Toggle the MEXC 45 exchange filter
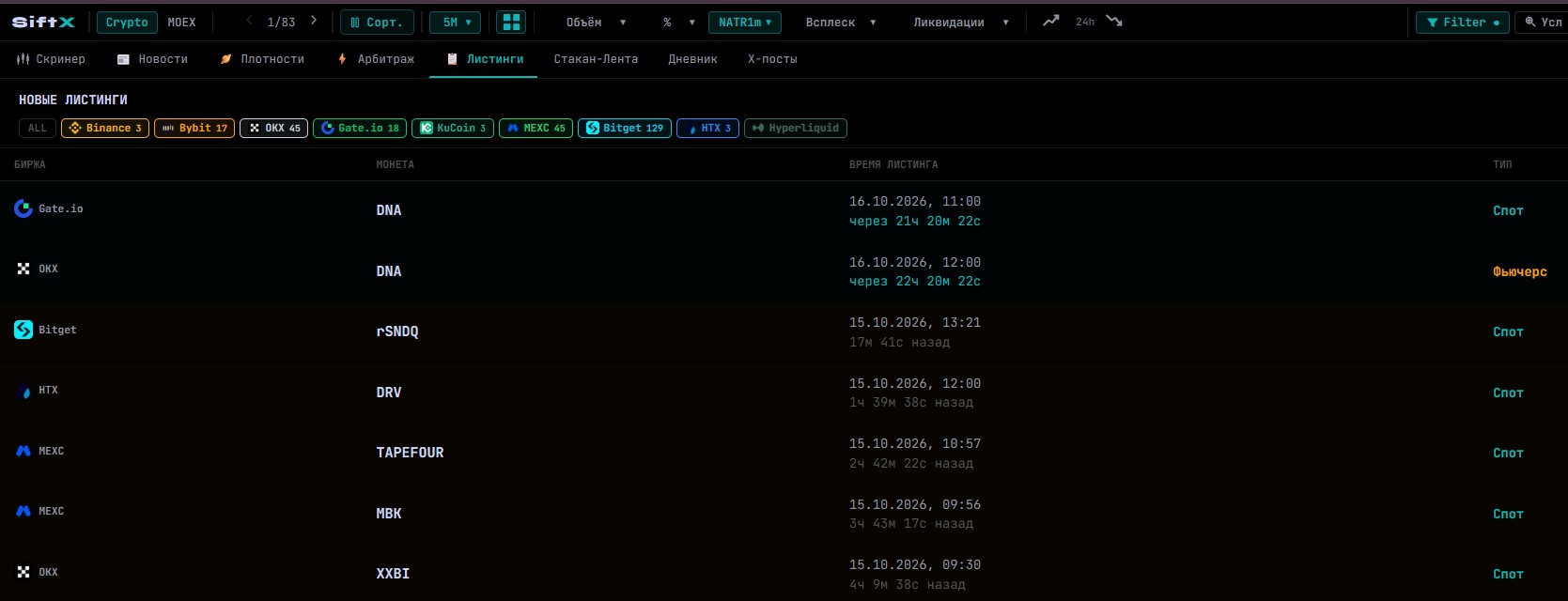 point(536,128)
